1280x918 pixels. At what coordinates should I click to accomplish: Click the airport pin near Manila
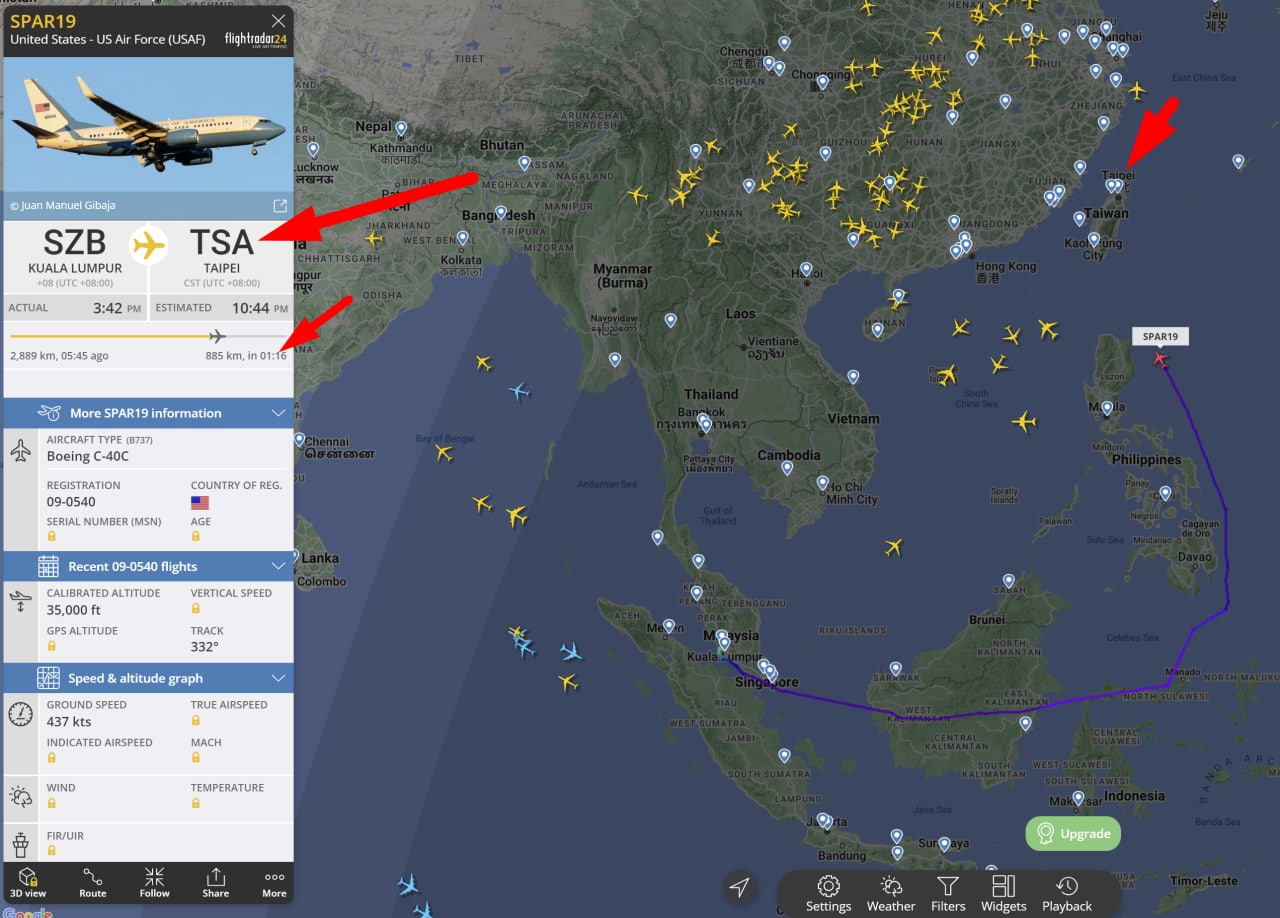1106,408
